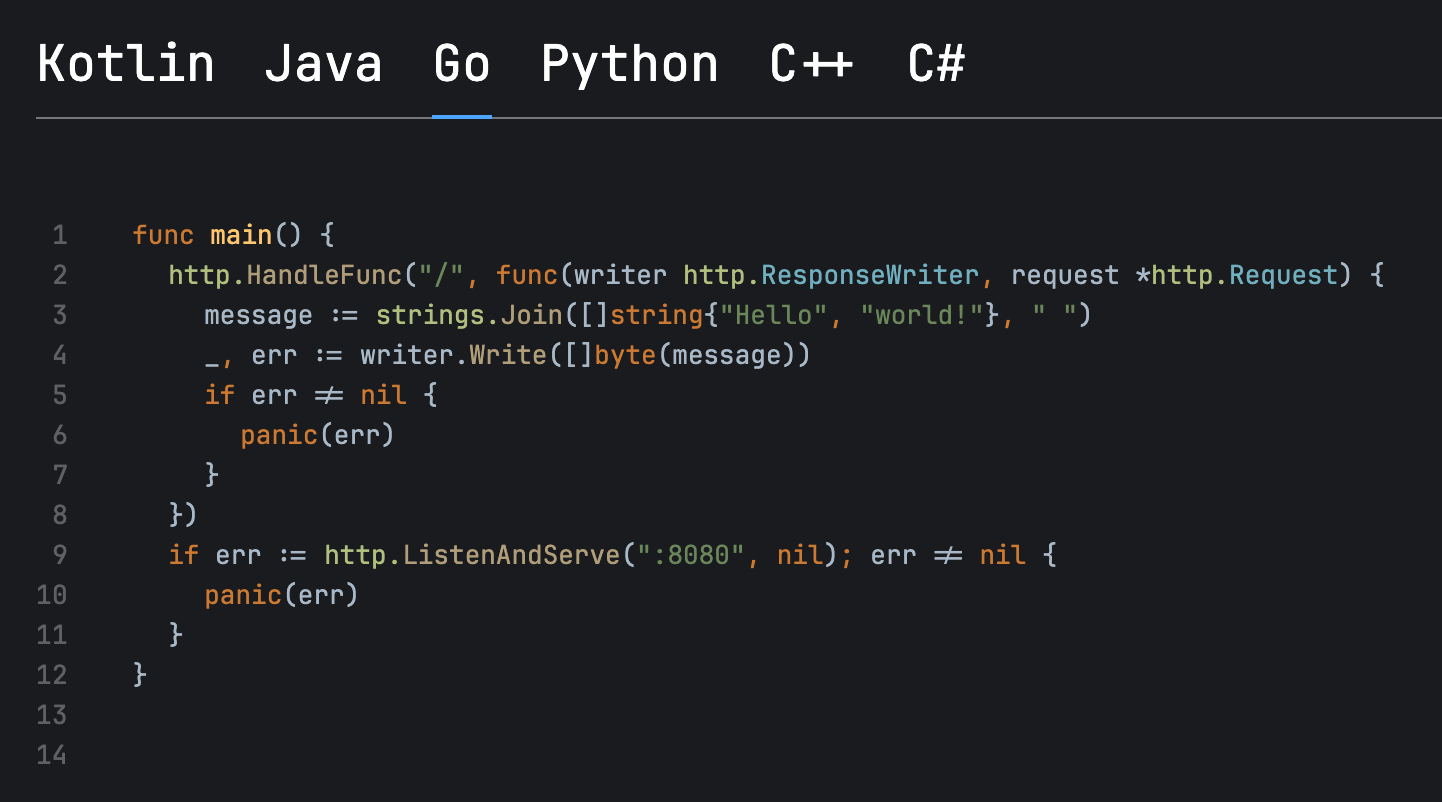The image size is (1442, 802).
Task: Switch to the Kotlin tab
Action: point(126,65)
